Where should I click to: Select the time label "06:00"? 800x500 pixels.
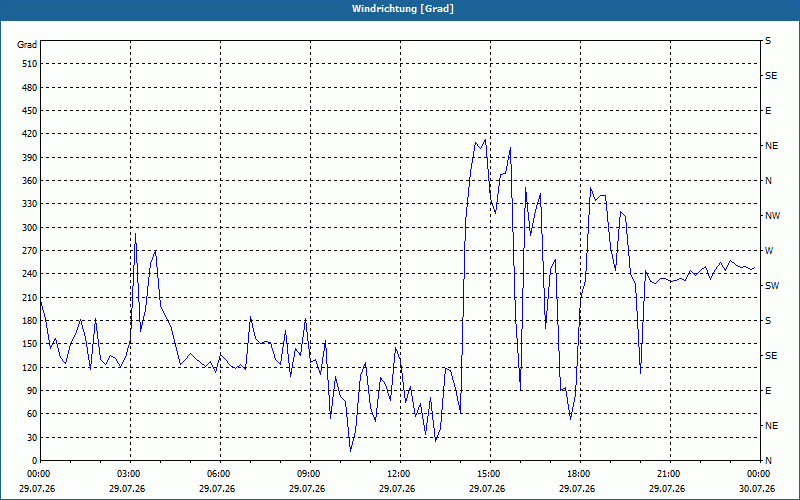tap(220, 474)
